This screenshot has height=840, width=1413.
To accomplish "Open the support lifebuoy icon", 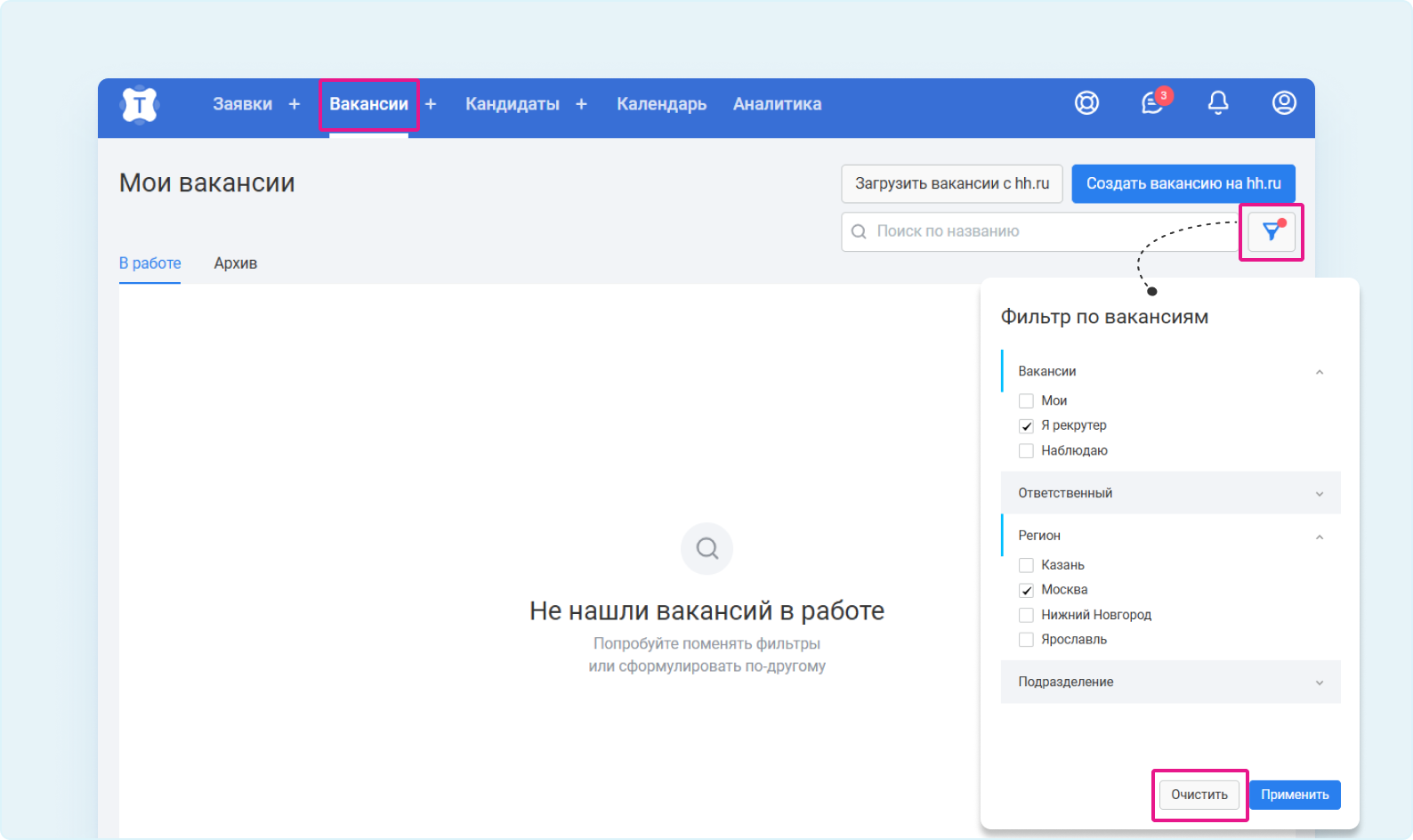I will click(1086, 103).
